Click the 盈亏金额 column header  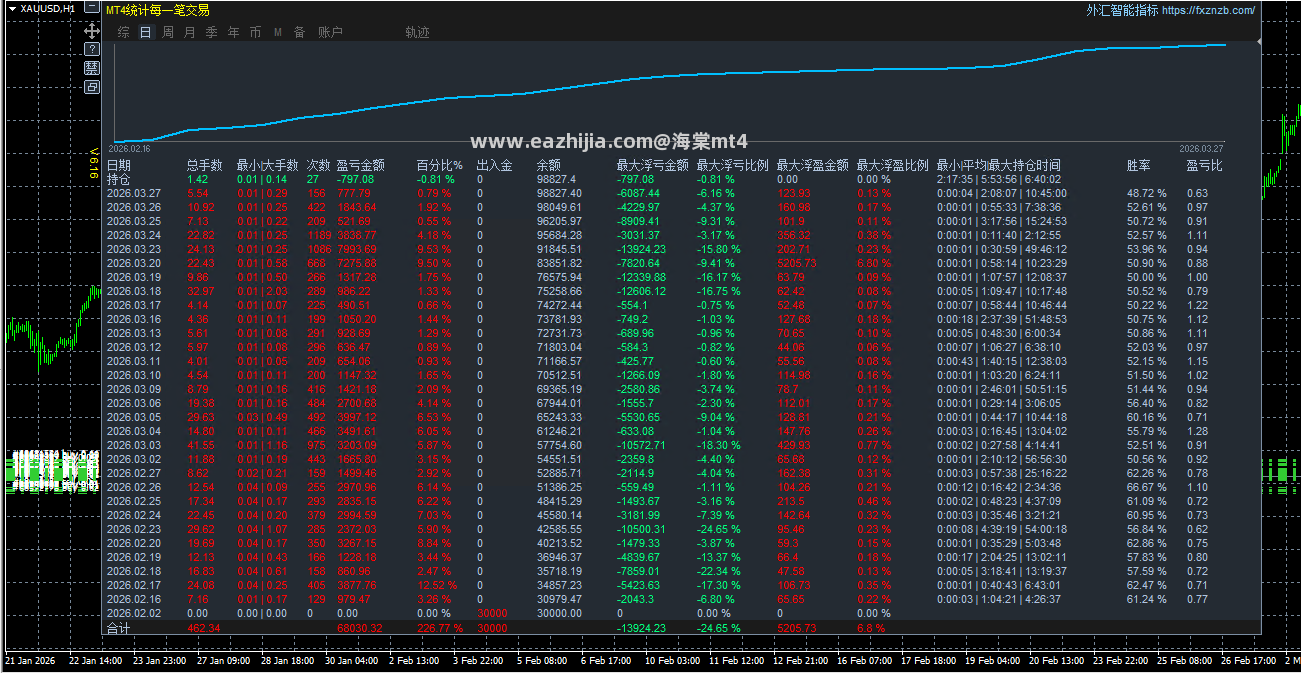tap(360, 165)
